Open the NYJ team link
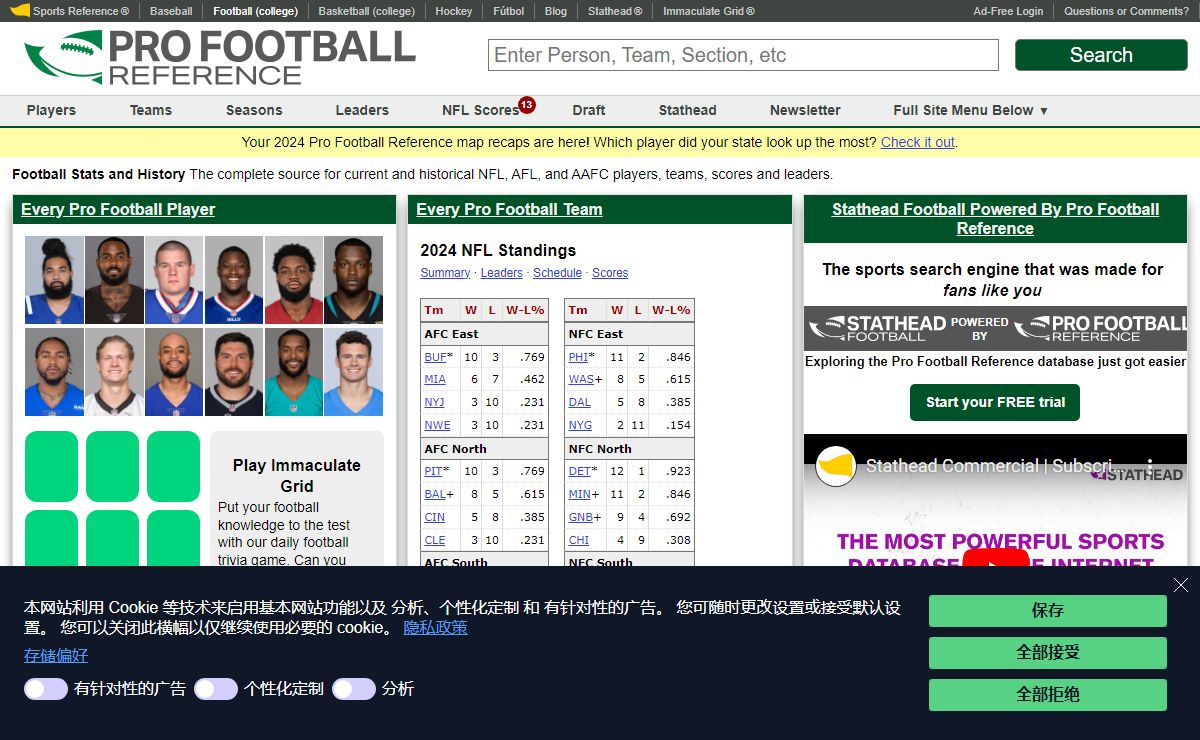 [x=434, y=403]
